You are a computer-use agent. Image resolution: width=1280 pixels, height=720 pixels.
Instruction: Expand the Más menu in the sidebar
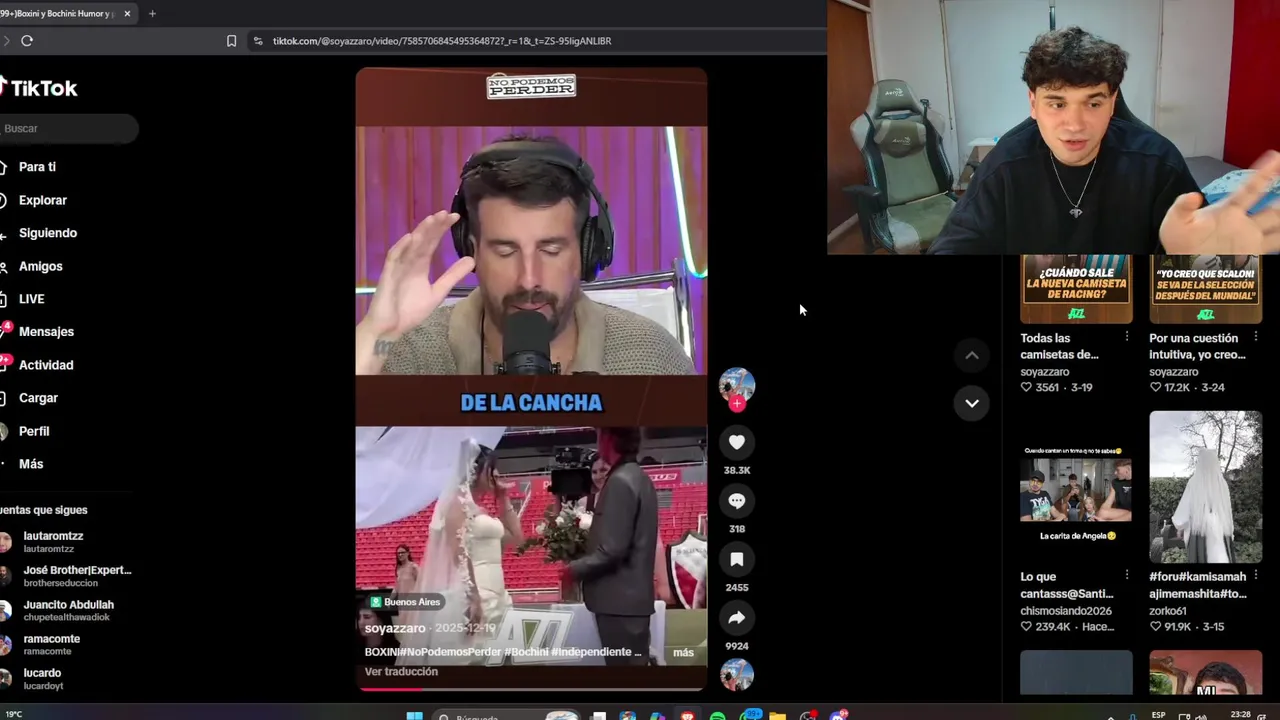[31, 464]
